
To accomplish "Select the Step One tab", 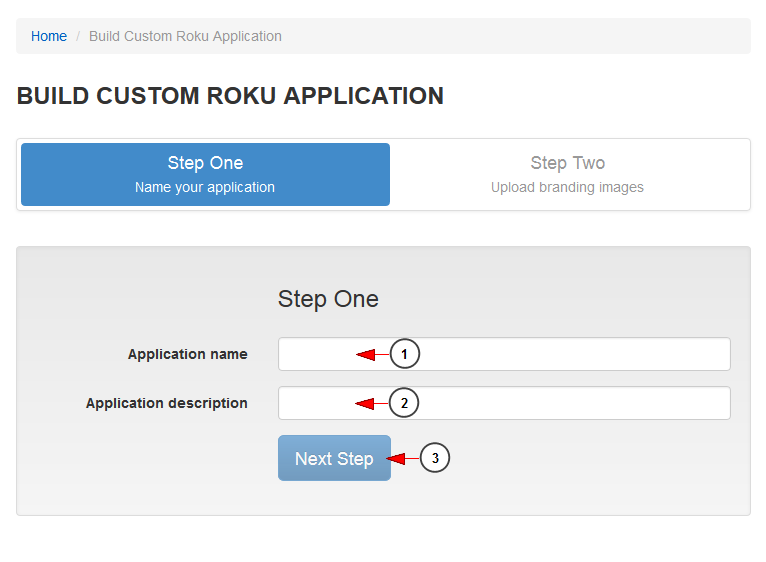I will (205, 174).
